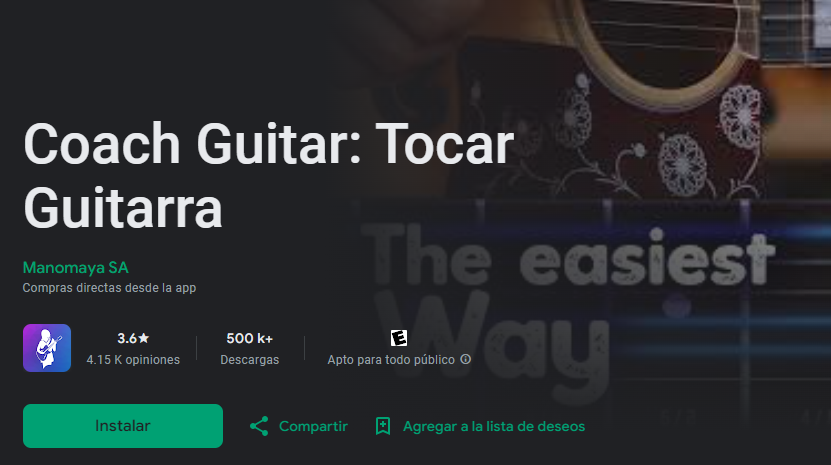
Task: Open the Manomaya SA developer page
Action: [x=76, y=268]
